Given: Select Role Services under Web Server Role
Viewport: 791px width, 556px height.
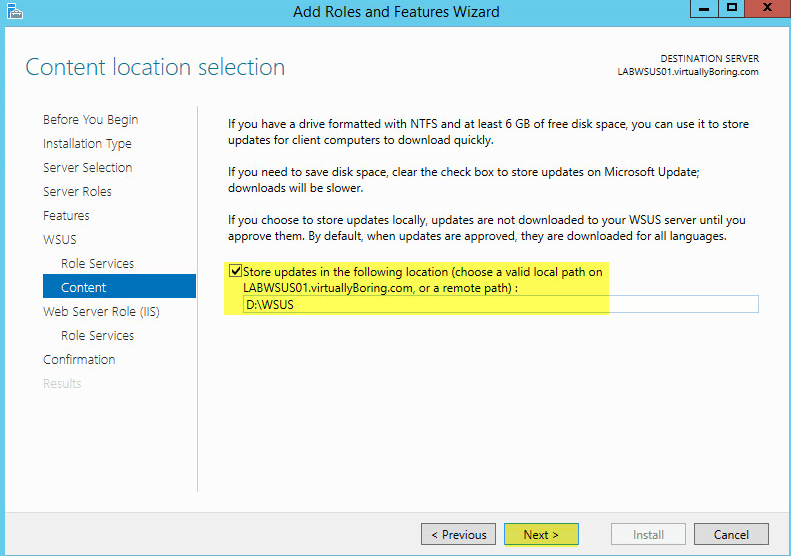Looking at the screenshot, I should point(97,336).
